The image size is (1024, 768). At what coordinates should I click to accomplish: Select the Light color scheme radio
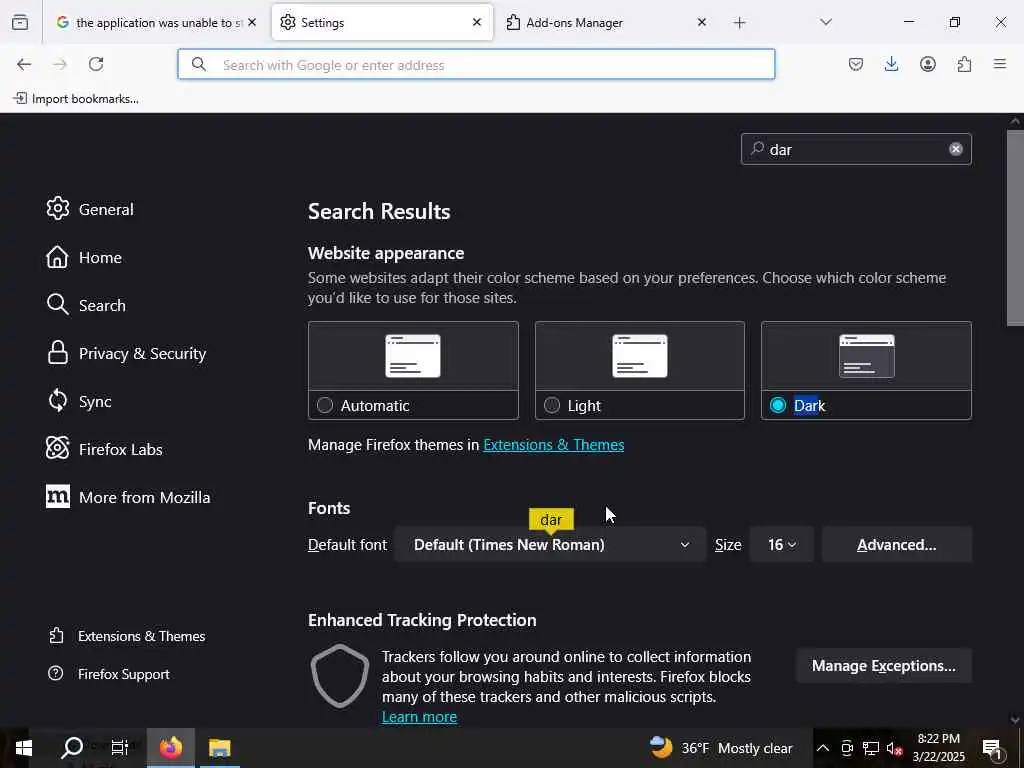552,406
